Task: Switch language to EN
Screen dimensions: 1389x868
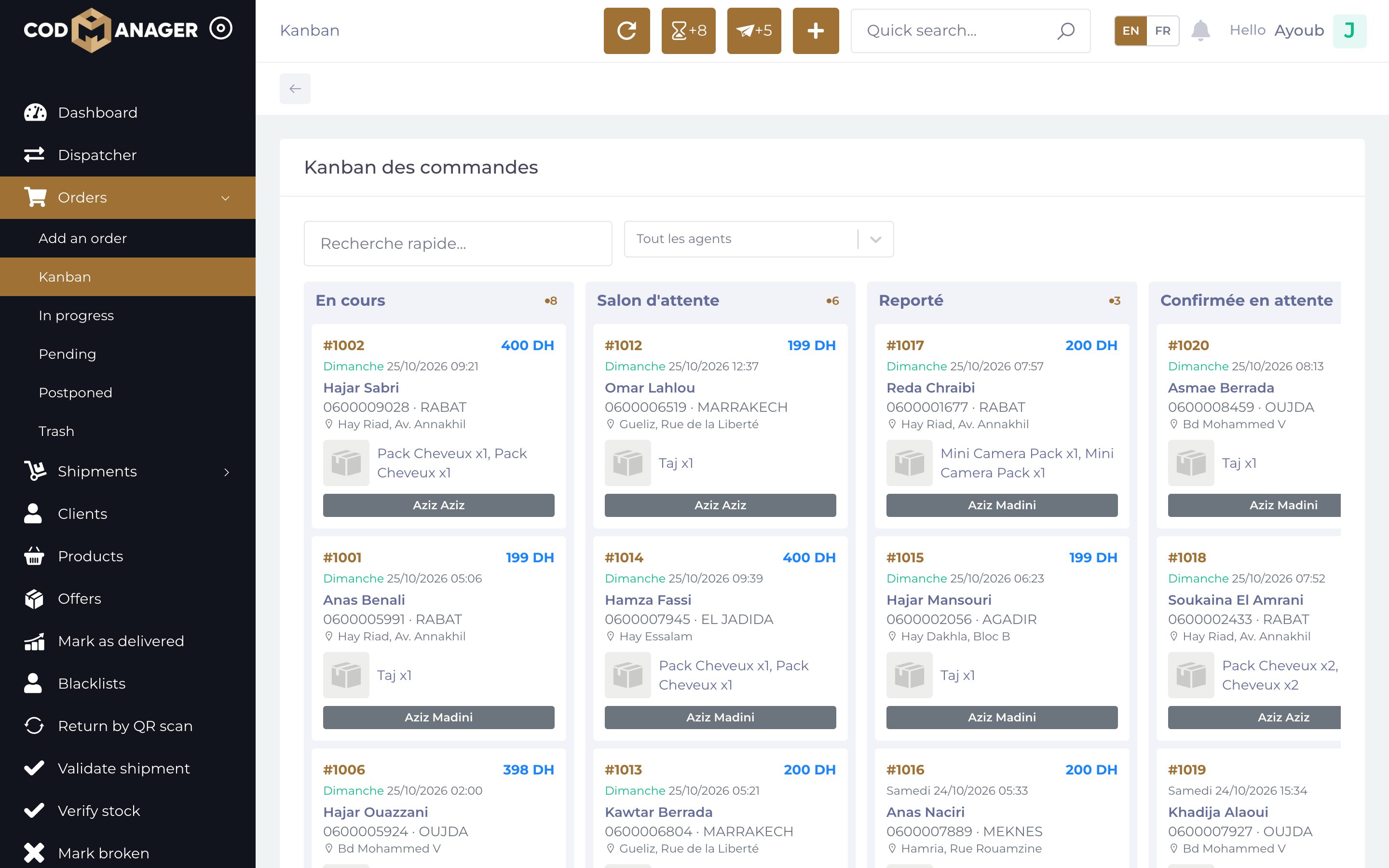Action: click(x=1130, y=30)
